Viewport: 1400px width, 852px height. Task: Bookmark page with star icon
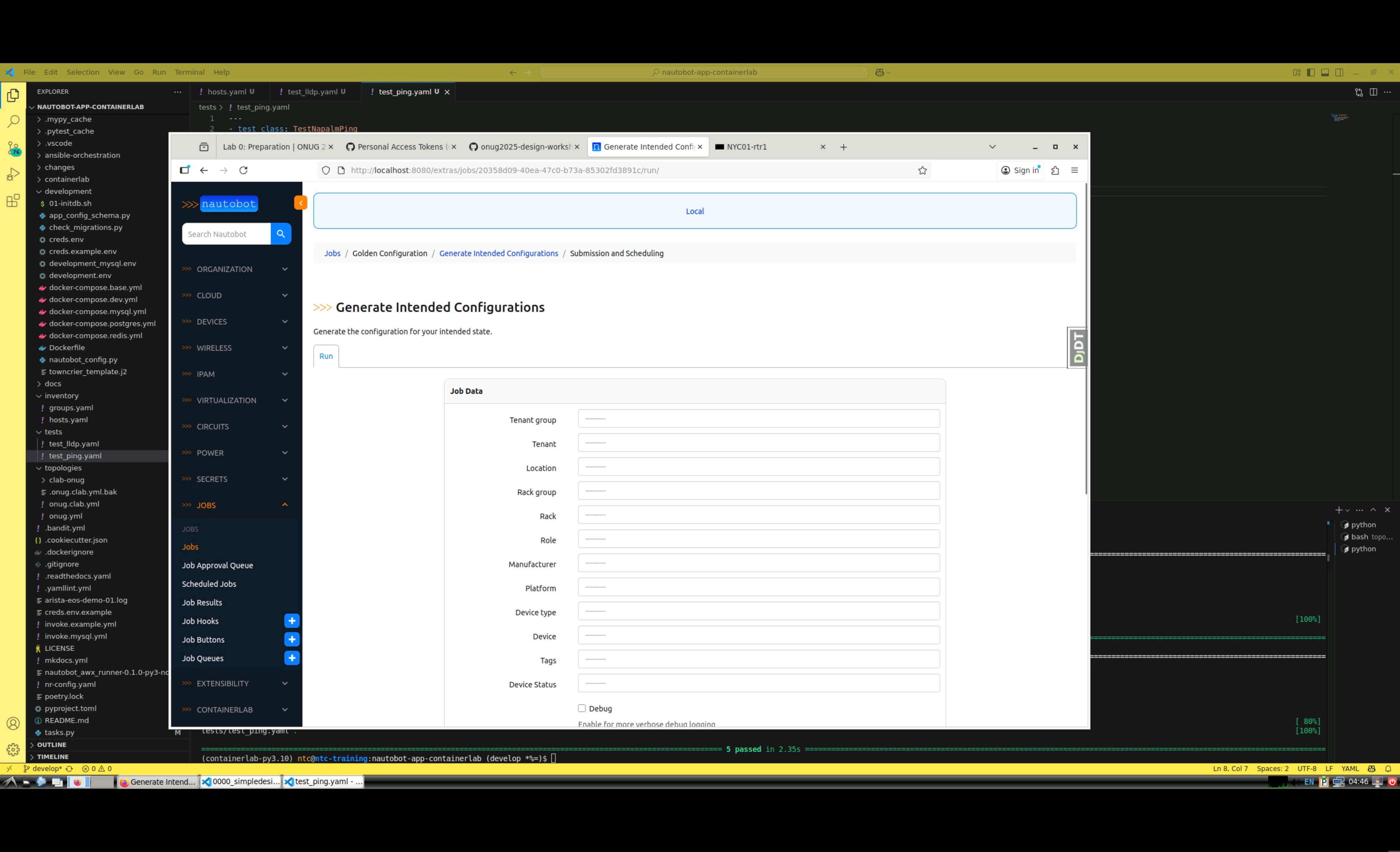click(x=922, y=170)
